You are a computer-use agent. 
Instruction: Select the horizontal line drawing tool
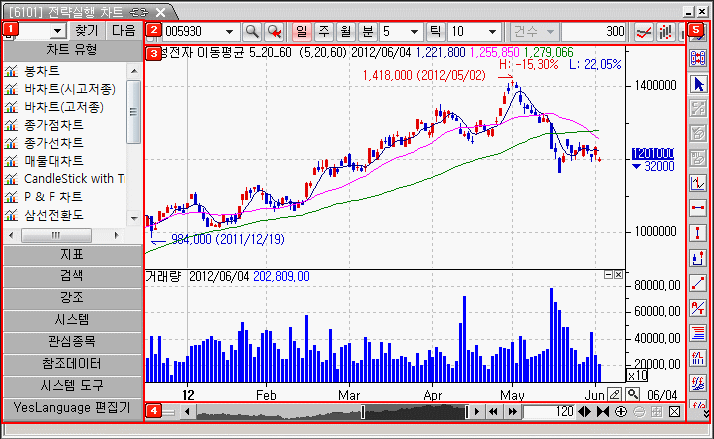click(699, 207)
